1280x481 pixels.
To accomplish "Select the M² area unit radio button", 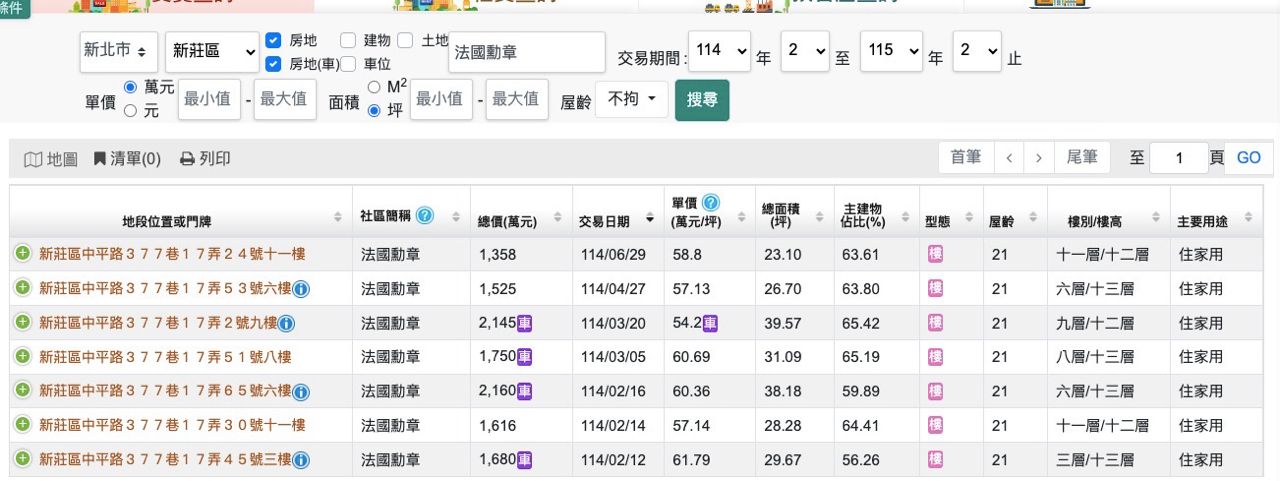I will pyautogui.click(x=374, y=87).
